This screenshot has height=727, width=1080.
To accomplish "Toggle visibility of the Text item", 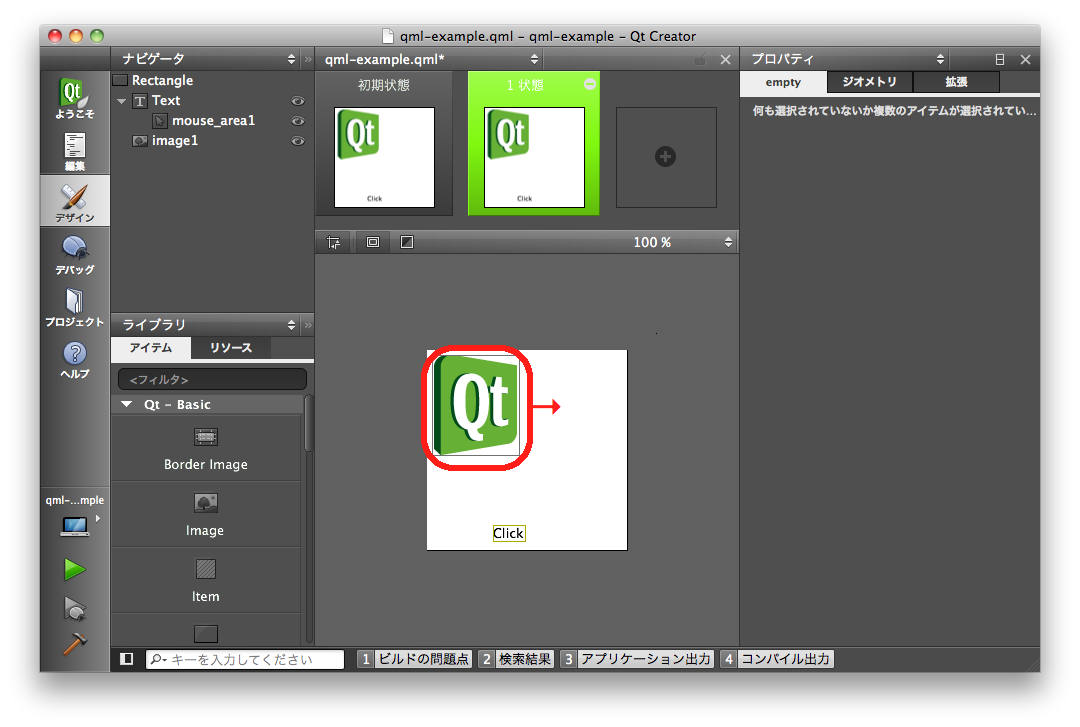I will coord(297,101).
